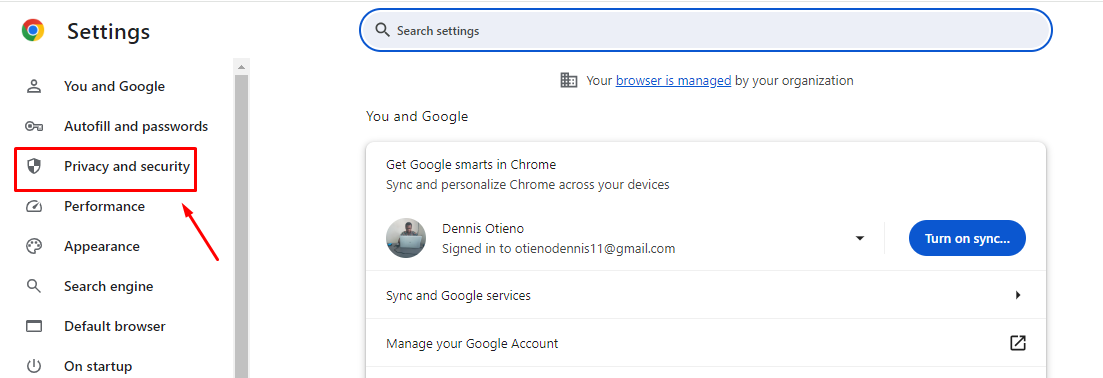Click the Default browser window icon

click(34, 327)
